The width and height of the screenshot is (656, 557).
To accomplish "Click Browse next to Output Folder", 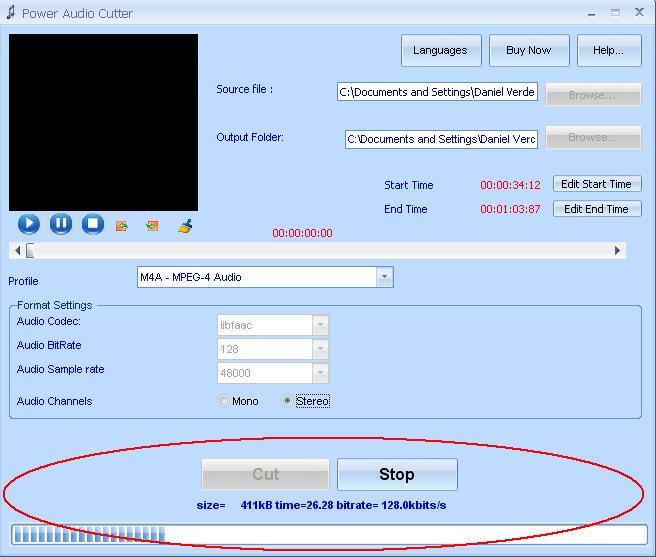I will (593, 137).
